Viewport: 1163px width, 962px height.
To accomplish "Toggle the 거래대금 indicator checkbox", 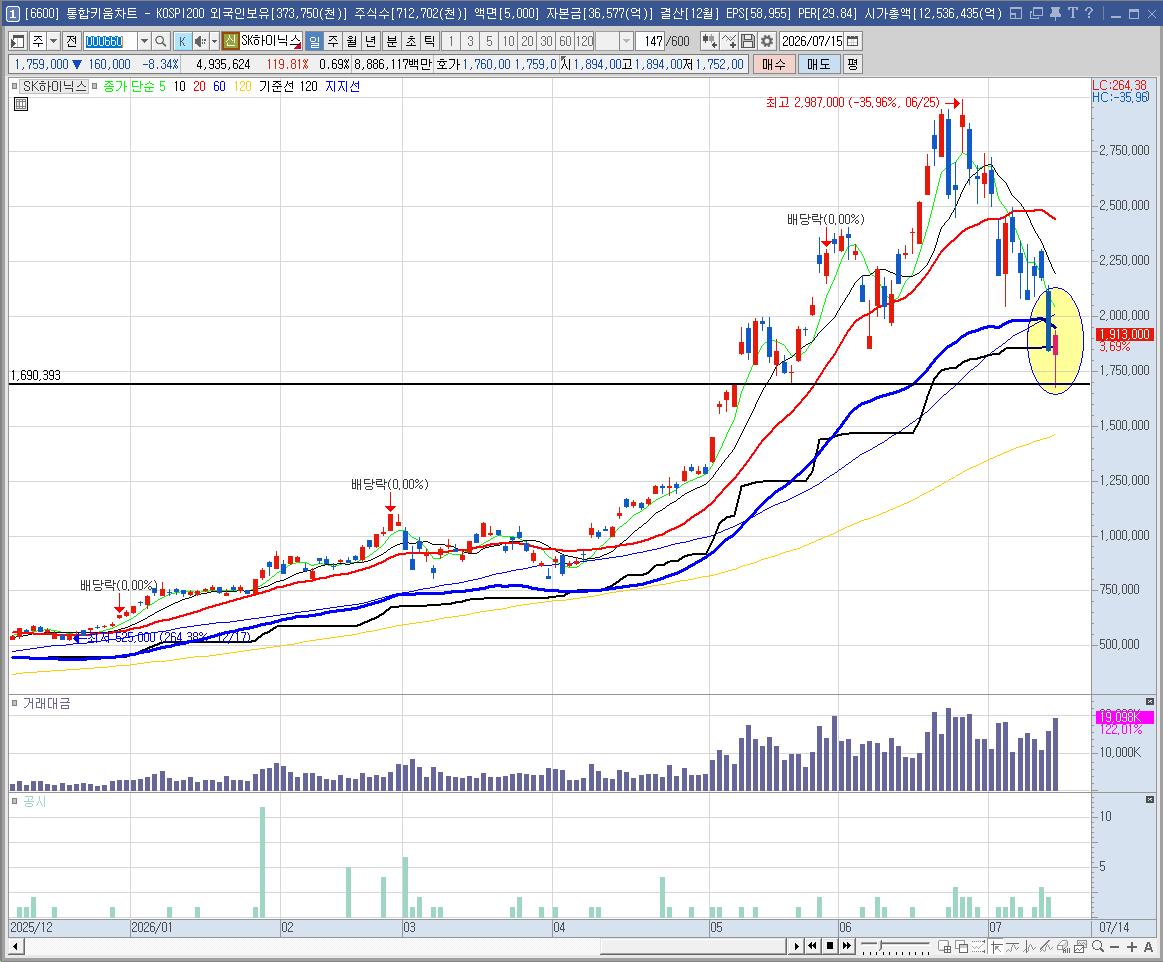I will point(14,703).
